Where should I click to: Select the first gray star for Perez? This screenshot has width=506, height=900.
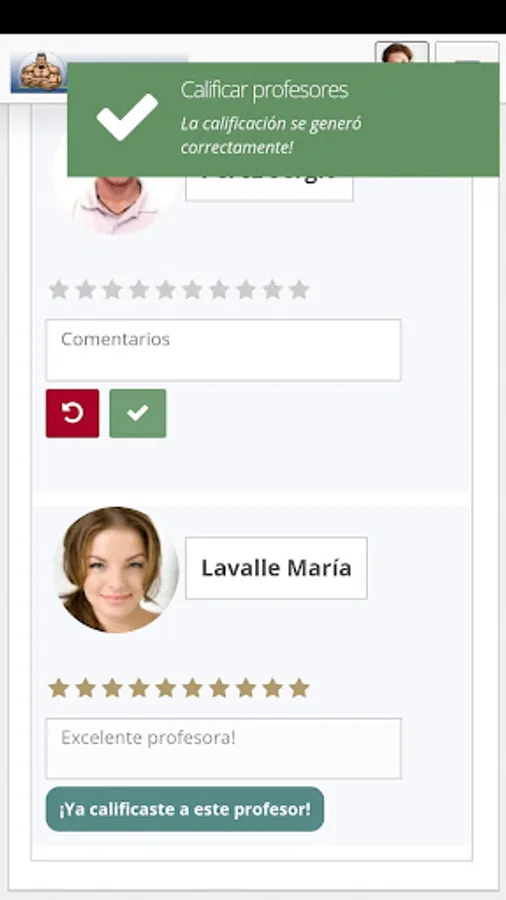click(x=59, y=290)
